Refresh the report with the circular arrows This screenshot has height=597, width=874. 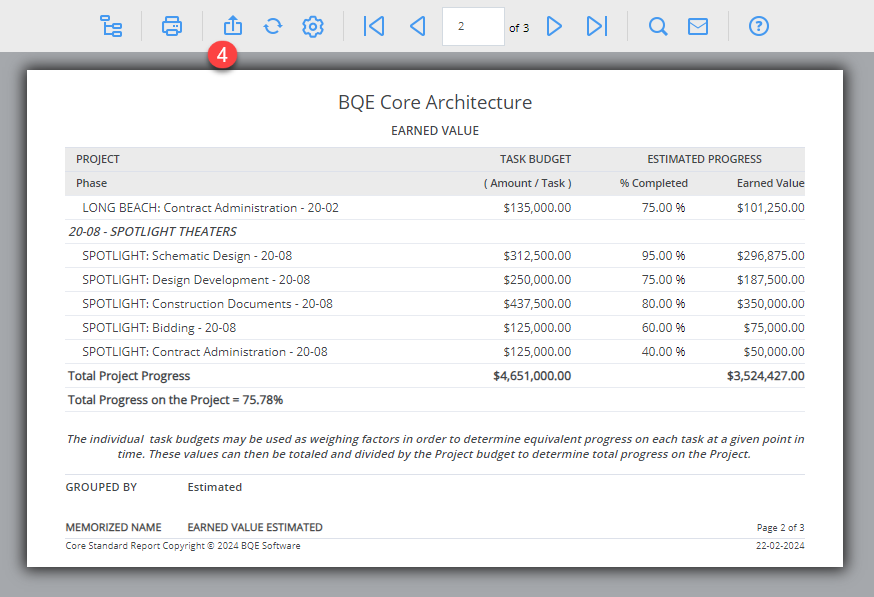273,26
